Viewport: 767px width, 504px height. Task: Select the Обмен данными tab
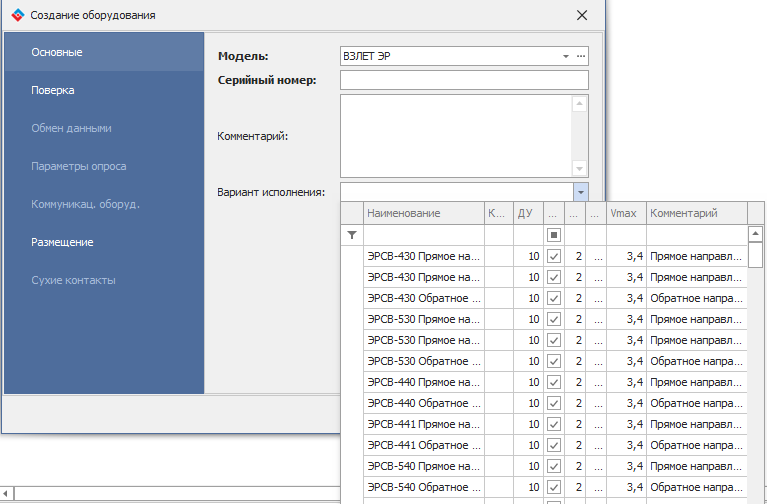(104, 129)
